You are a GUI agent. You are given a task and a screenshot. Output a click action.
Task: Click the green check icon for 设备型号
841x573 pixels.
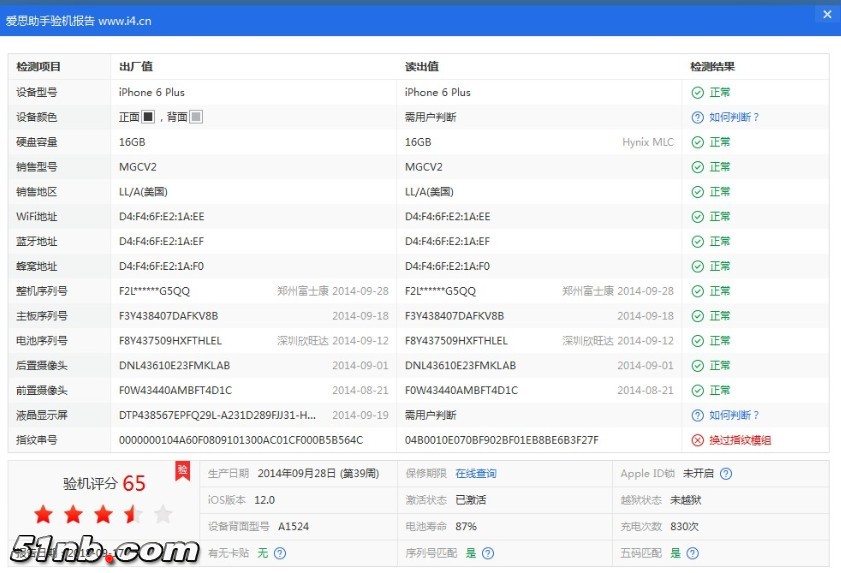[697, 92]
